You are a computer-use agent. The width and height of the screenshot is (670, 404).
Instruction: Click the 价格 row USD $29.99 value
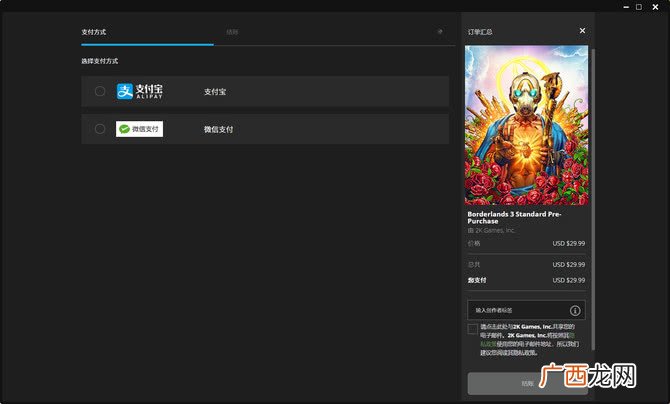(x=569, y=243)
